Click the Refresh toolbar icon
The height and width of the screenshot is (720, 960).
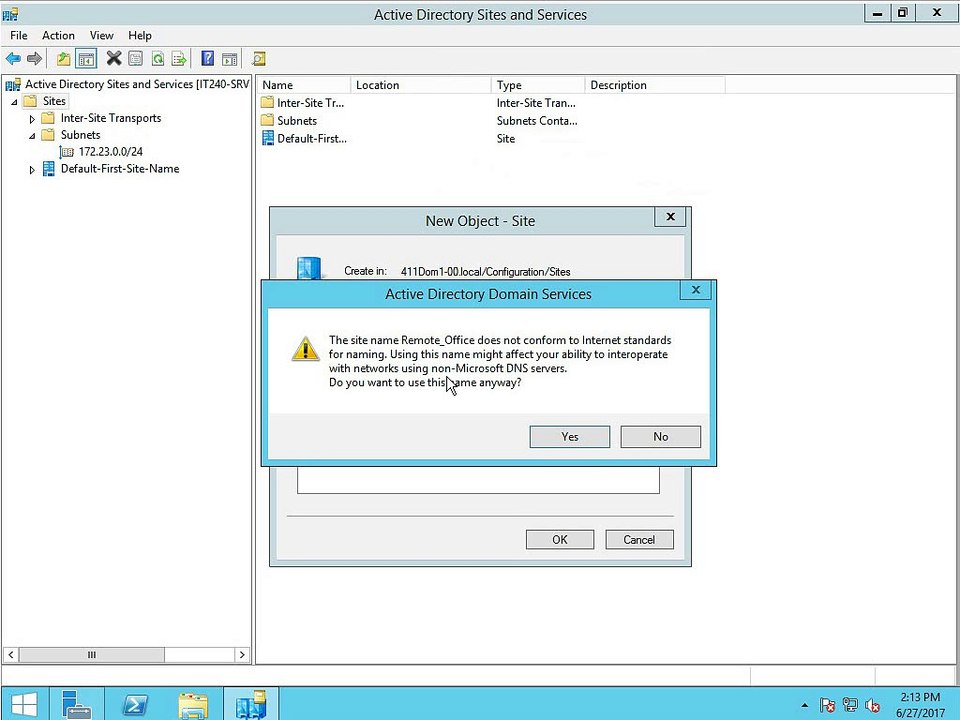[157, 59]
